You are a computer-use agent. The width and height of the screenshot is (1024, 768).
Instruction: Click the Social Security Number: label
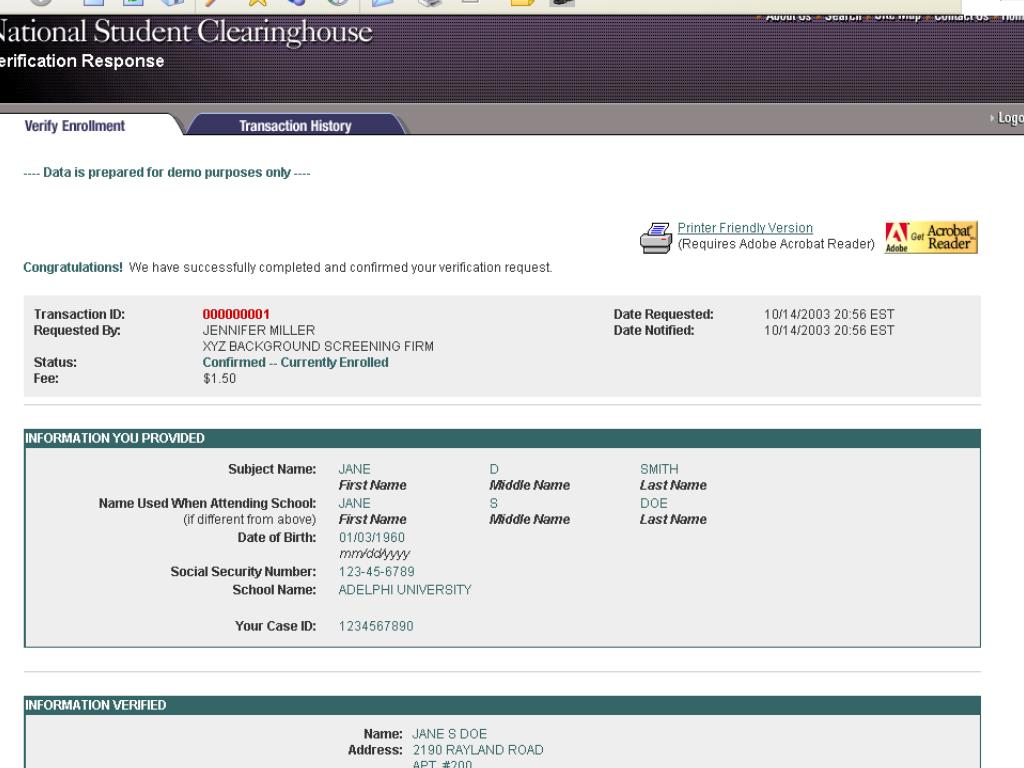pos(243,571)
